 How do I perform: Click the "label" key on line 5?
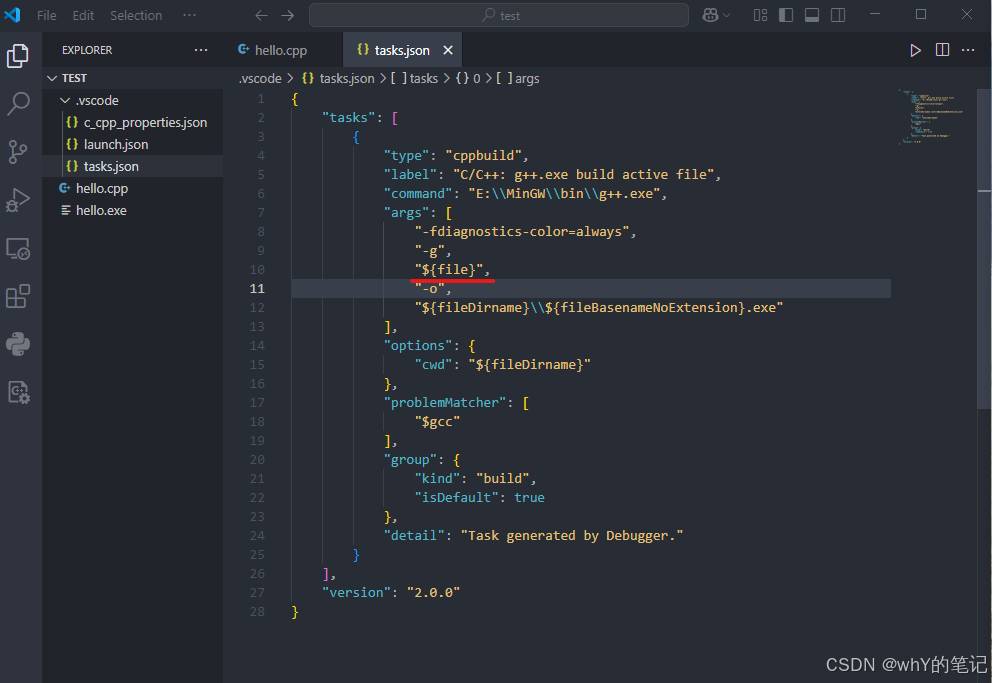coord(410,175)
